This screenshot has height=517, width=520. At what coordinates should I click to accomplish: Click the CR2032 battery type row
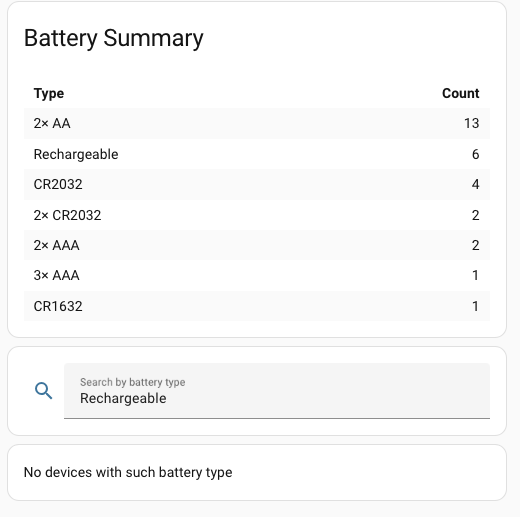(257, 184)
